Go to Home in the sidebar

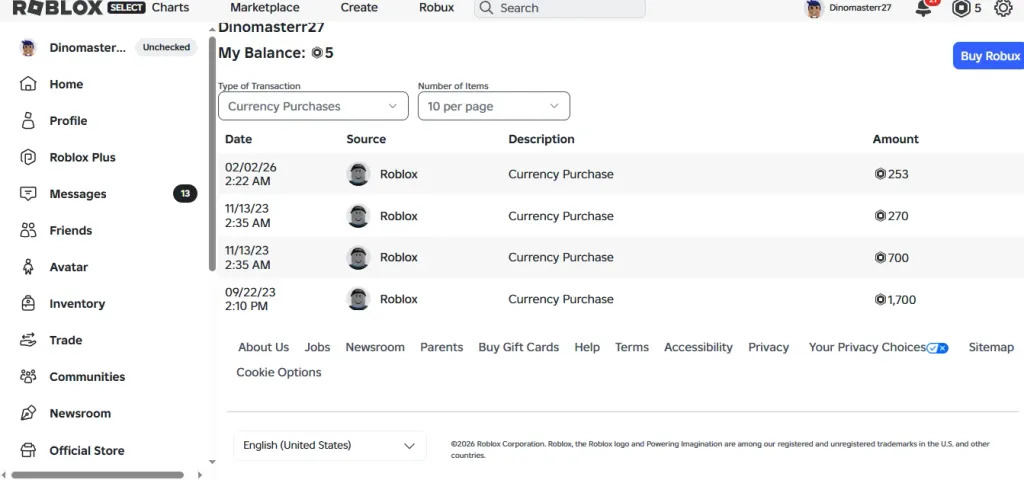coord(66,84)
